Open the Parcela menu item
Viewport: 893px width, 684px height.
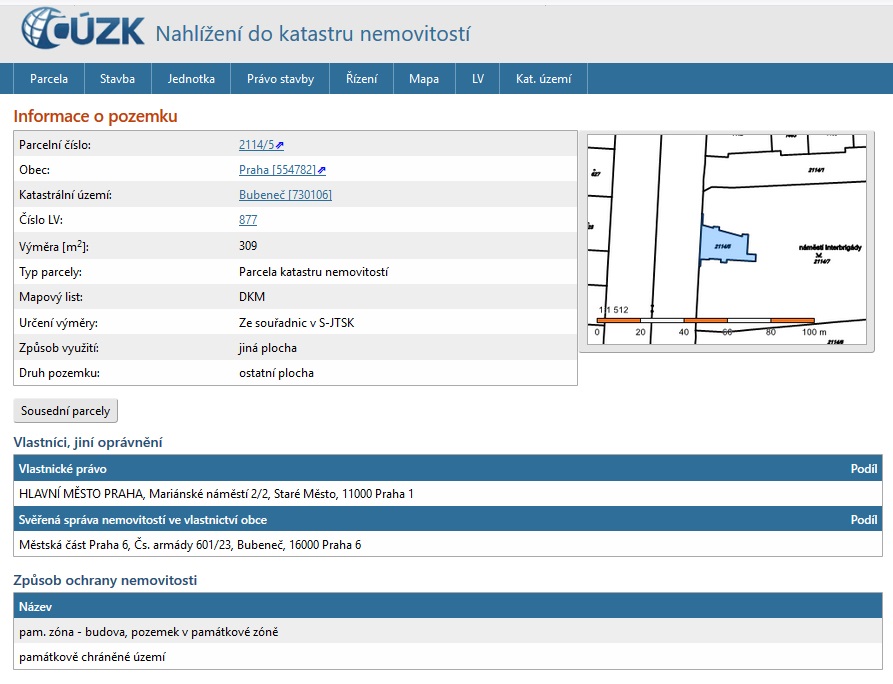click(49, 79)
